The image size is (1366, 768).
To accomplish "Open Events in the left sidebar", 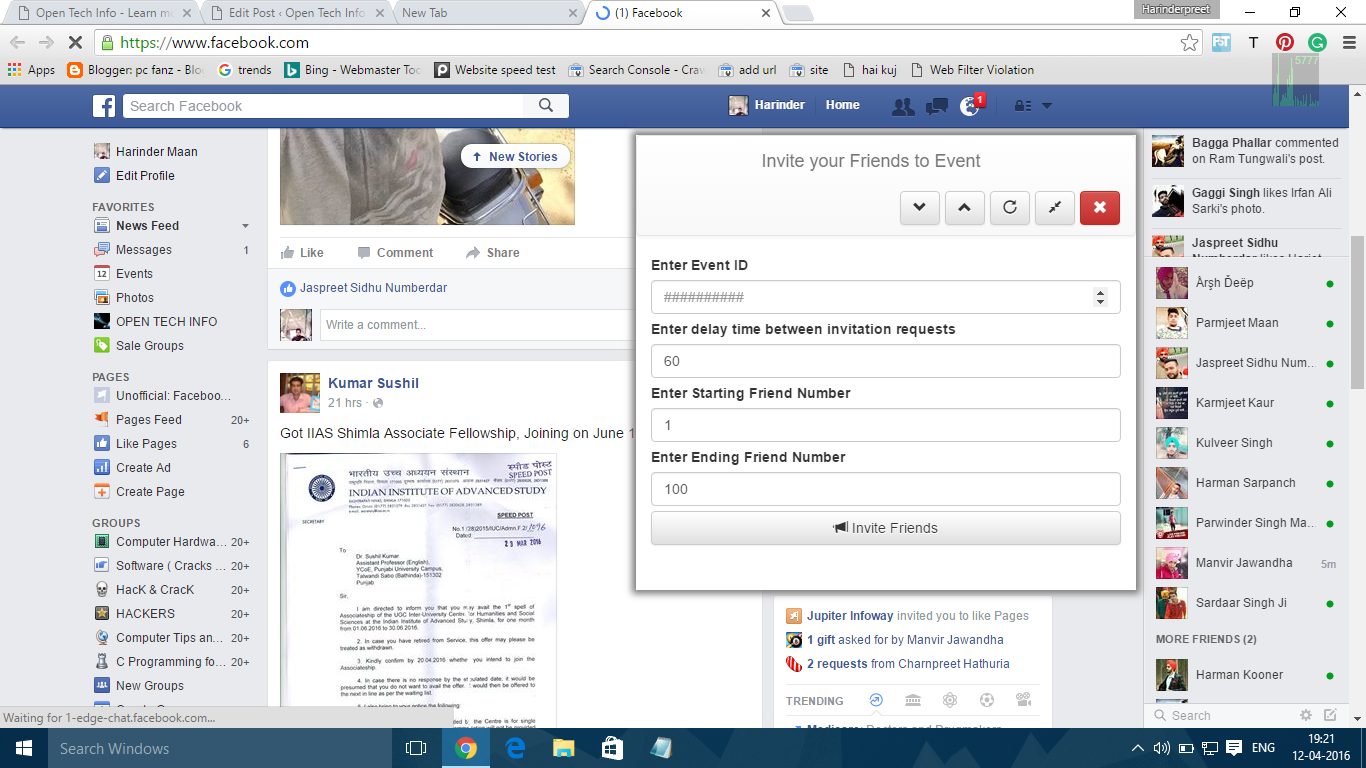I will point(133,274).
